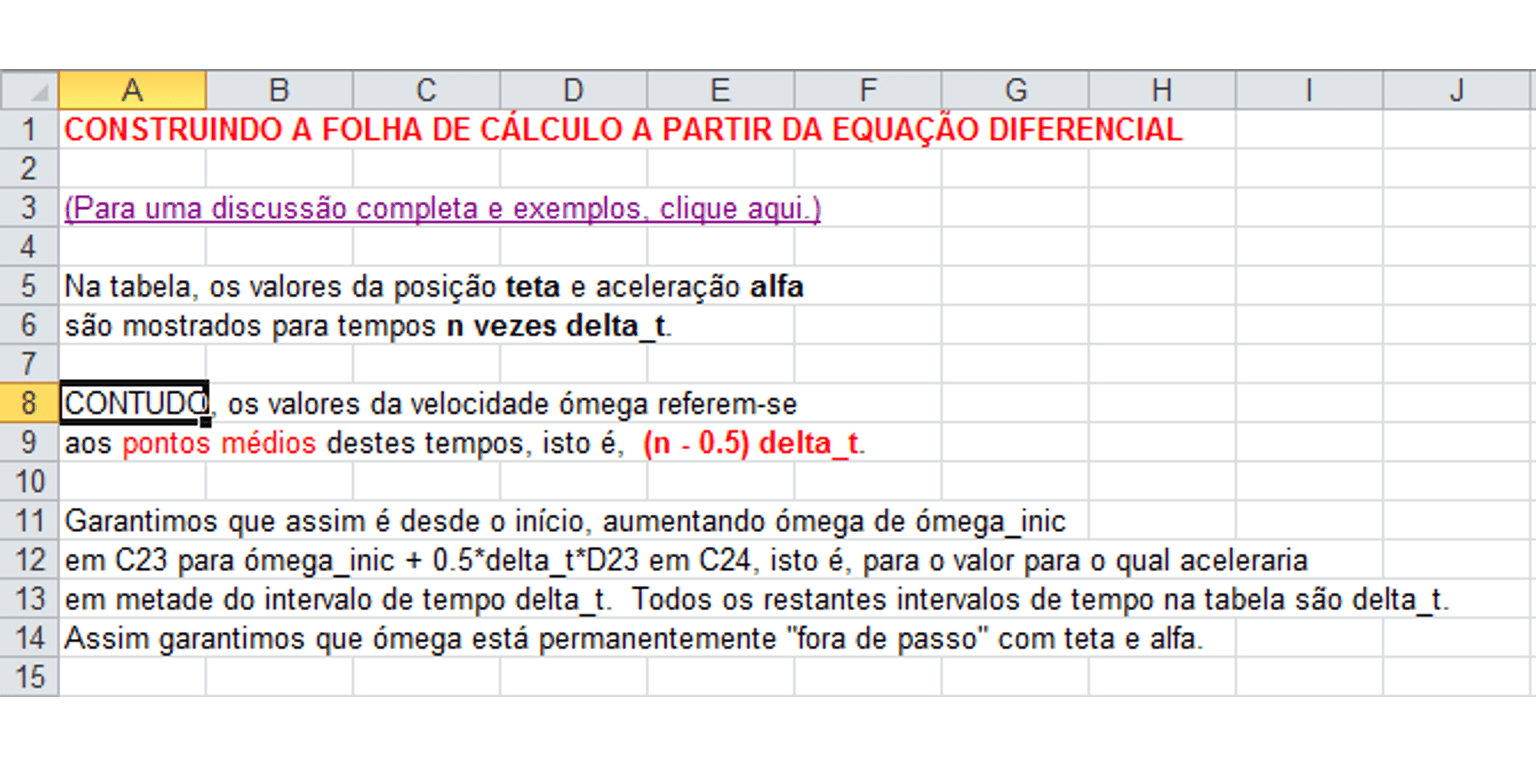Image resolution: width=1536 pixels, height=768 pixels.
Task: Click the fill handle of cell A8
Action: pos(206,422)
